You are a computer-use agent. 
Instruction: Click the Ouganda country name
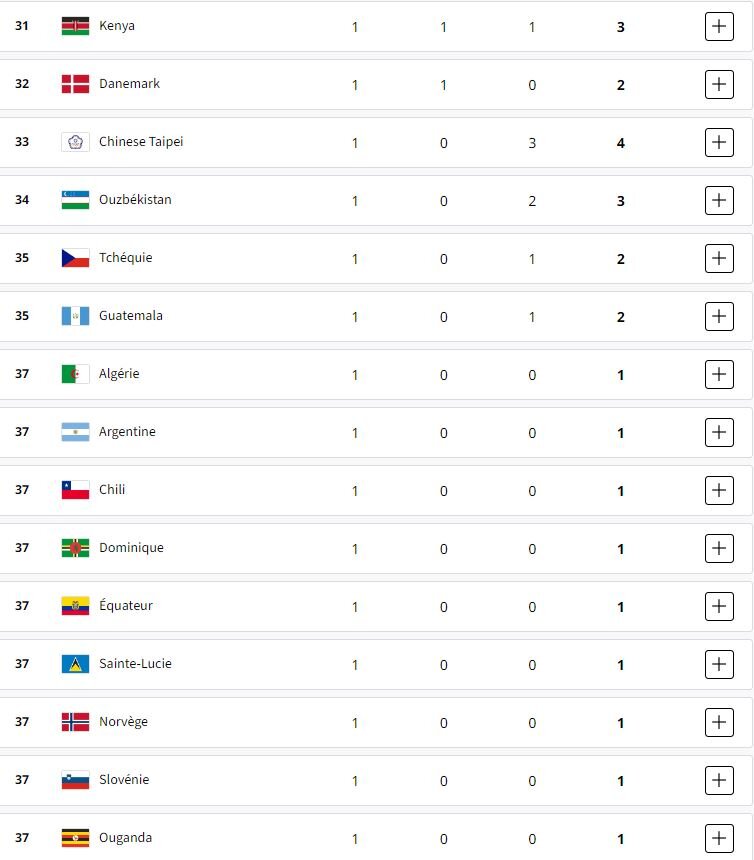click(x=125, y=838)
